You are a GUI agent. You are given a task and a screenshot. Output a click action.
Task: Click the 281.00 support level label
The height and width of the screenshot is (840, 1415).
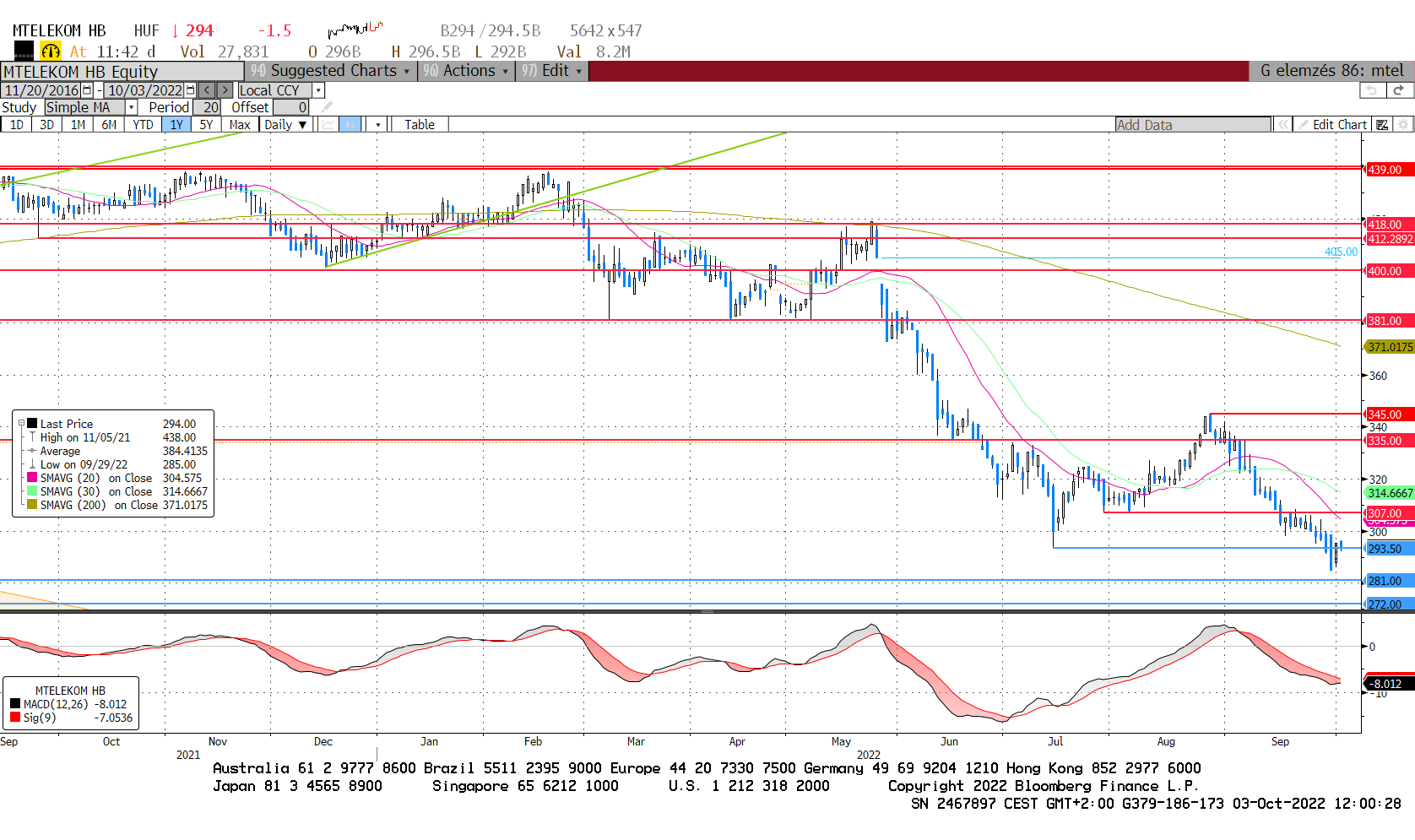click(1389, 581)
